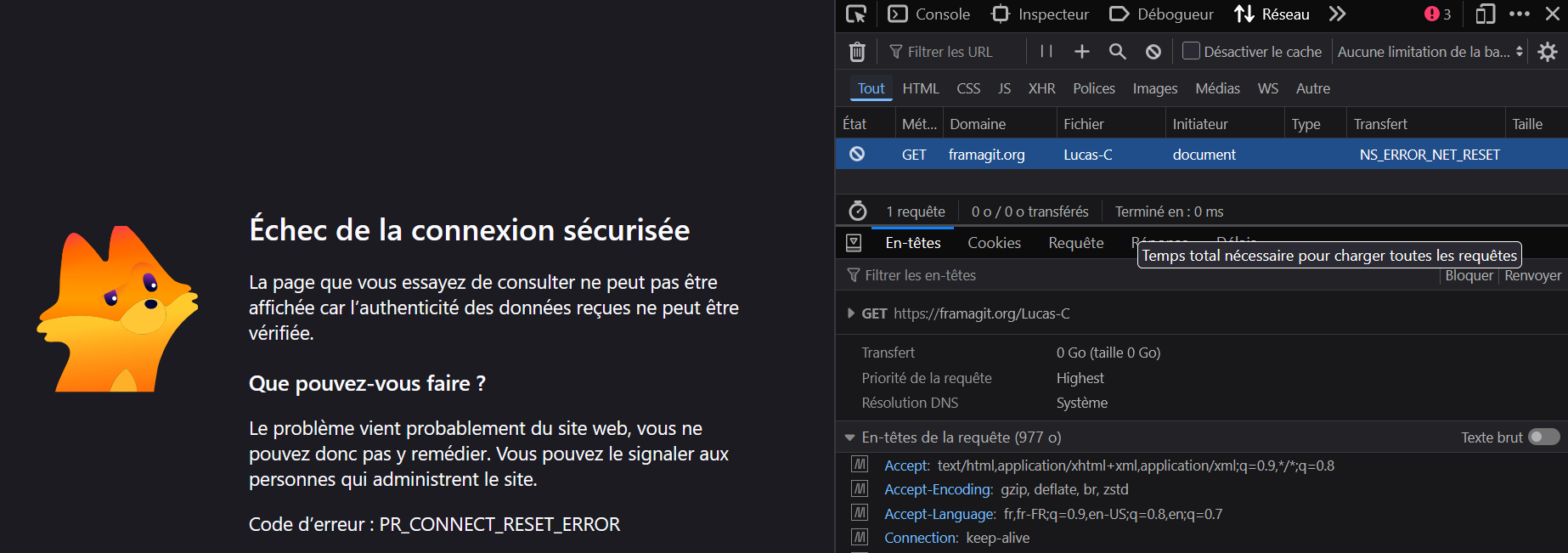1568x553 pixels.
Task: Click blocked status icon in request row
Action: tap(857, 154)
